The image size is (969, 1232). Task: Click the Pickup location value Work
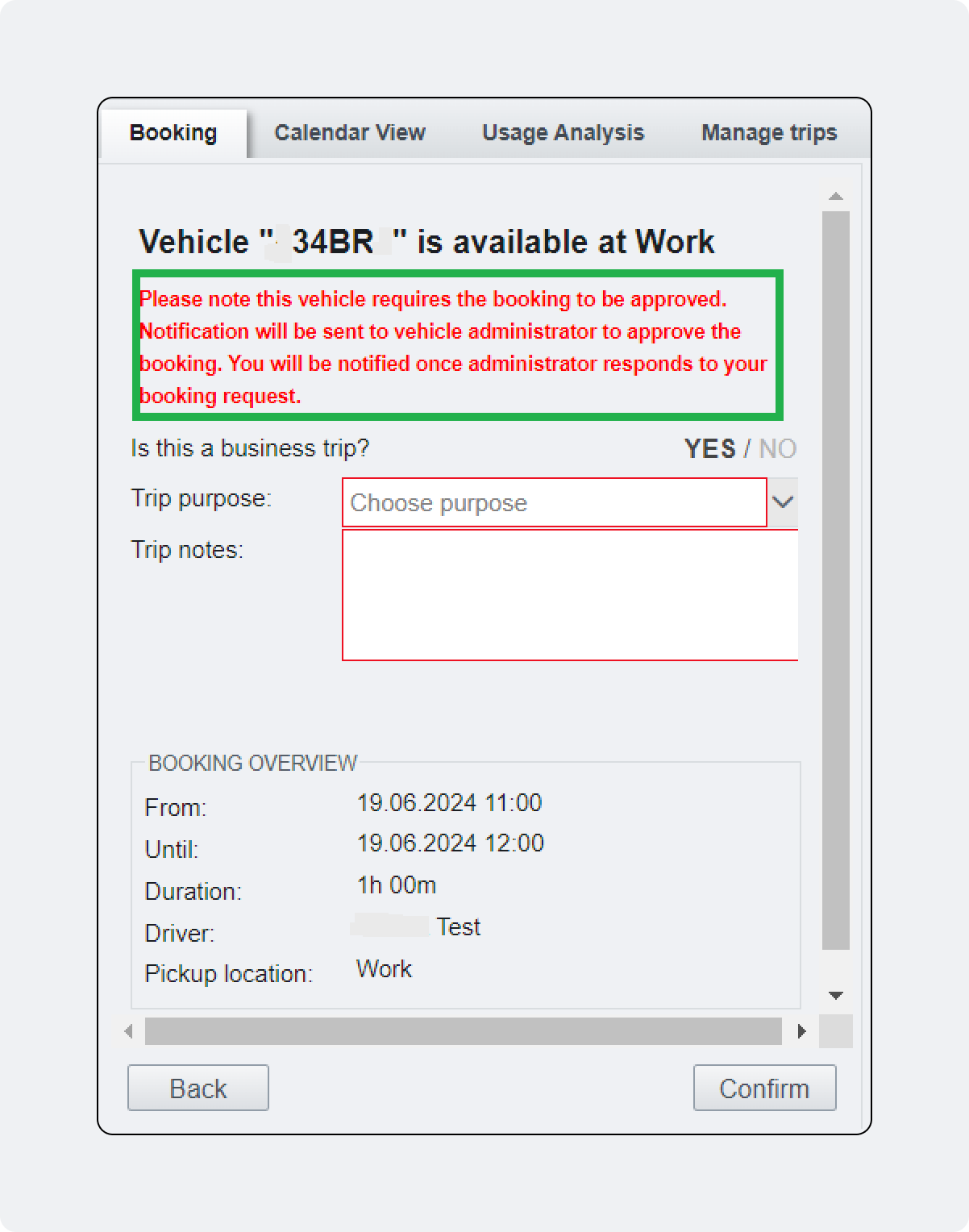point(384,969)
